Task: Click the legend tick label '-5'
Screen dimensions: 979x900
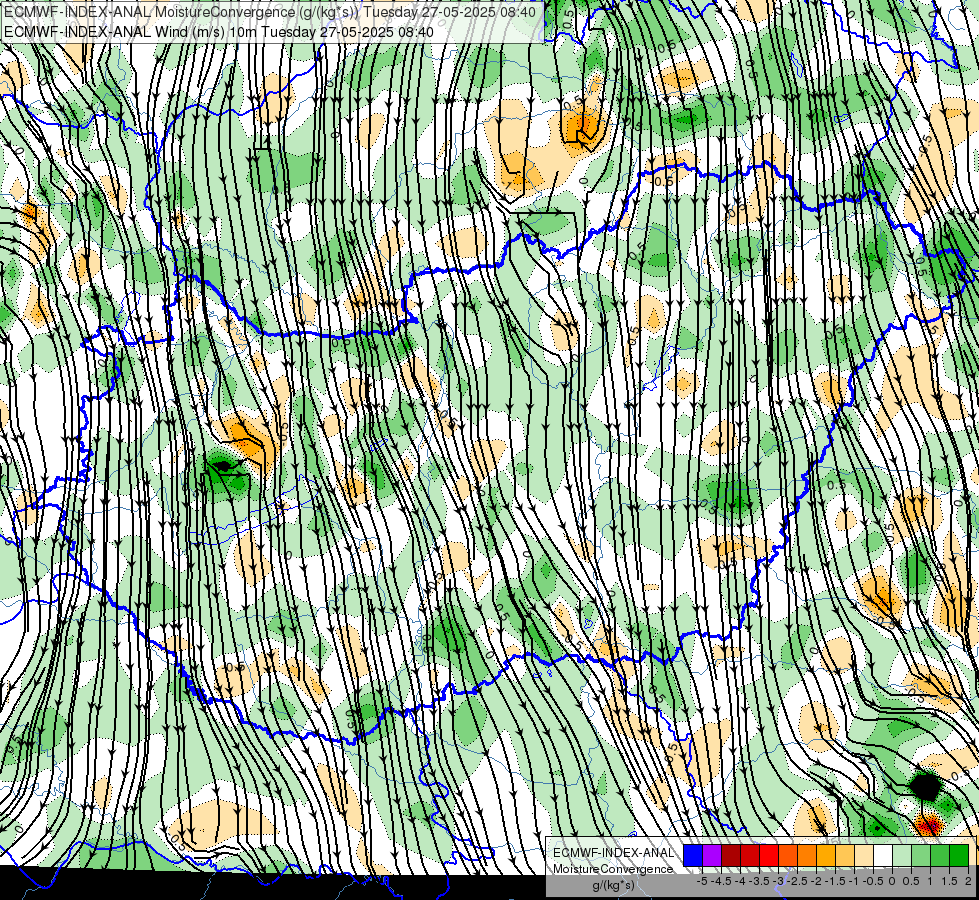Action: pos(702,881)
